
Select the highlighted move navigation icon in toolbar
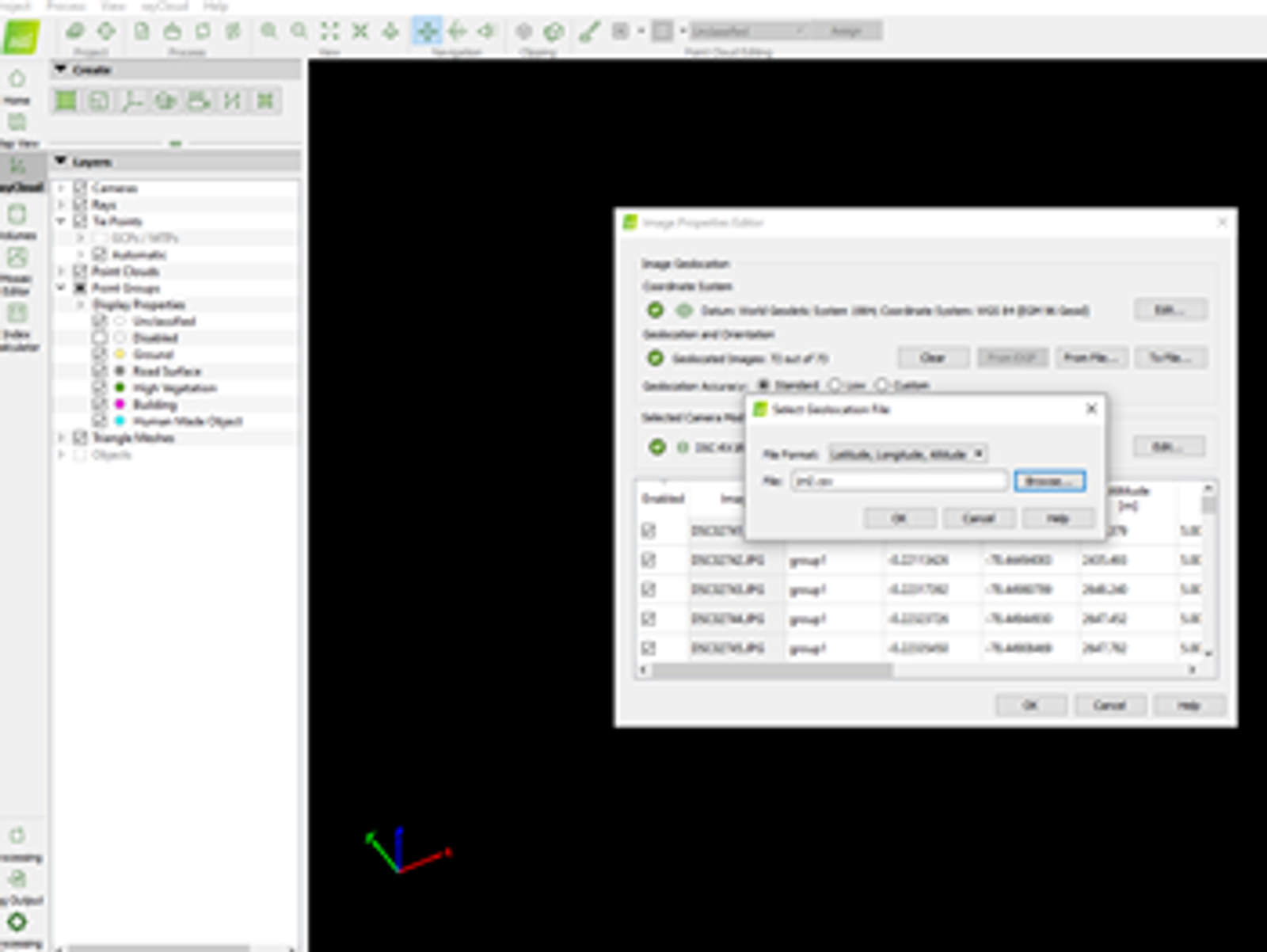tap(427, 32)
